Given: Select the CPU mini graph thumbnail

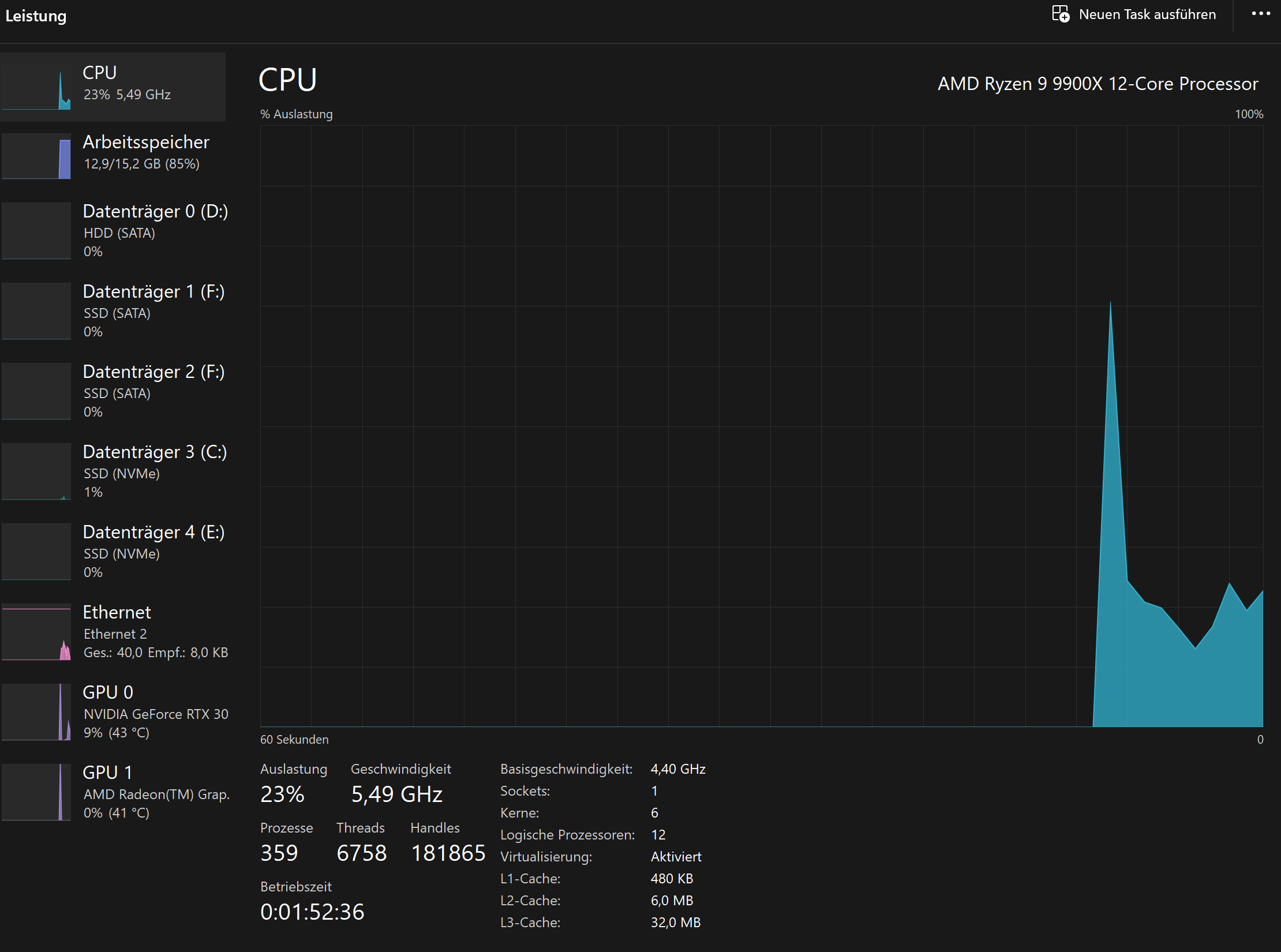Looking at the screenshot, I should (x=36, y=87).
